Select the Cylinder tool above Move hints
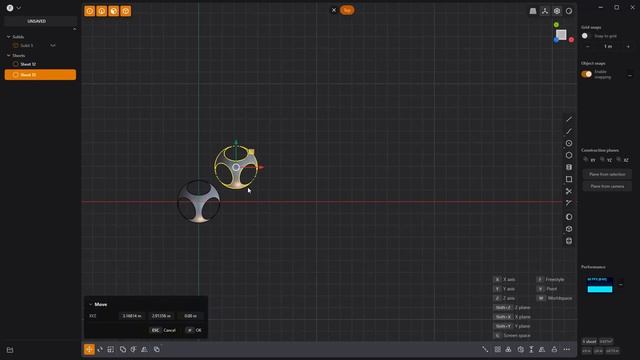The image size is (640, 360). coord(569,241)
